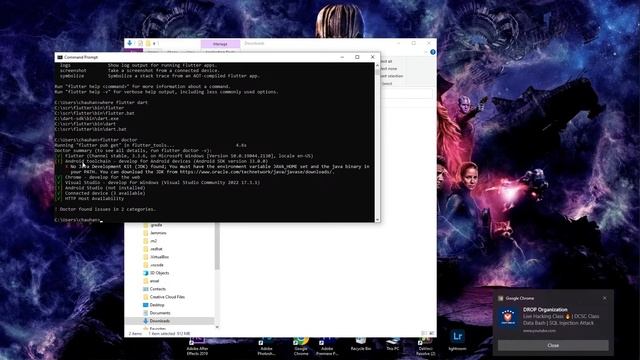Close the Command Prompt window
This screenshot has height=360, width=640.
tap(372, 57)
